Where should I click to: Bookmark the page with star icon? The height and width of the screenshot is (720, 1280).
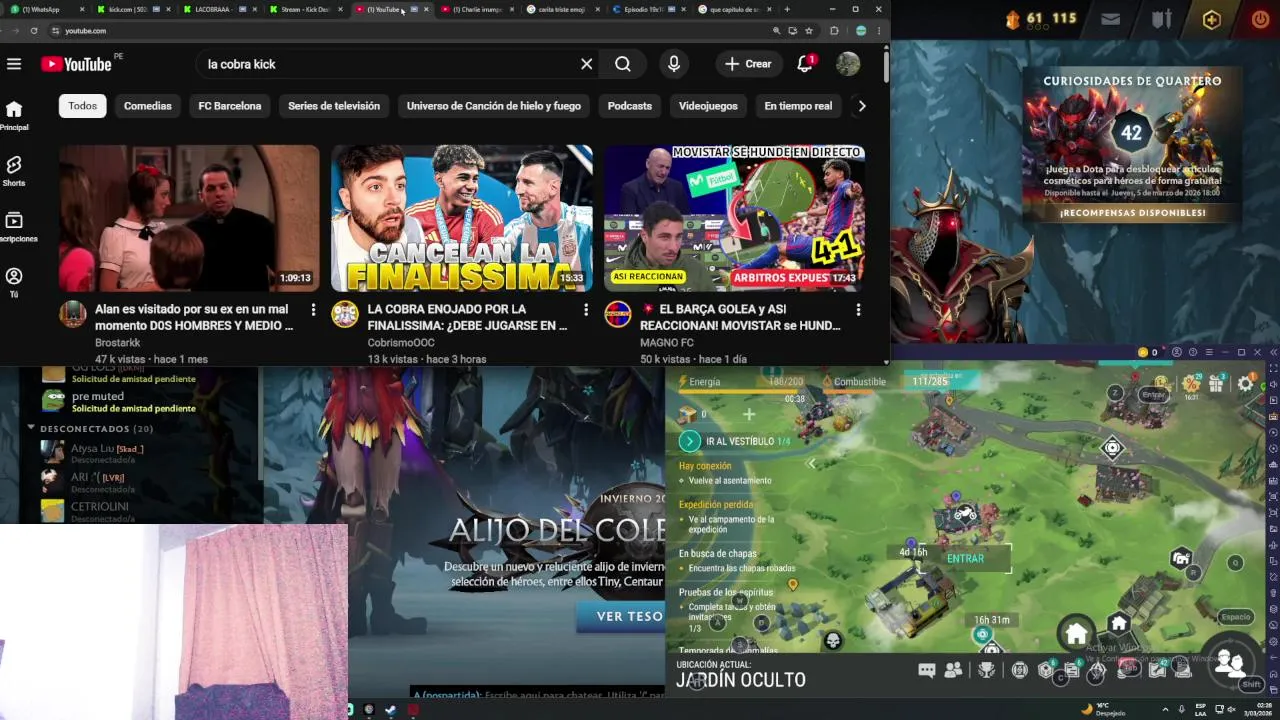(809, 31)
